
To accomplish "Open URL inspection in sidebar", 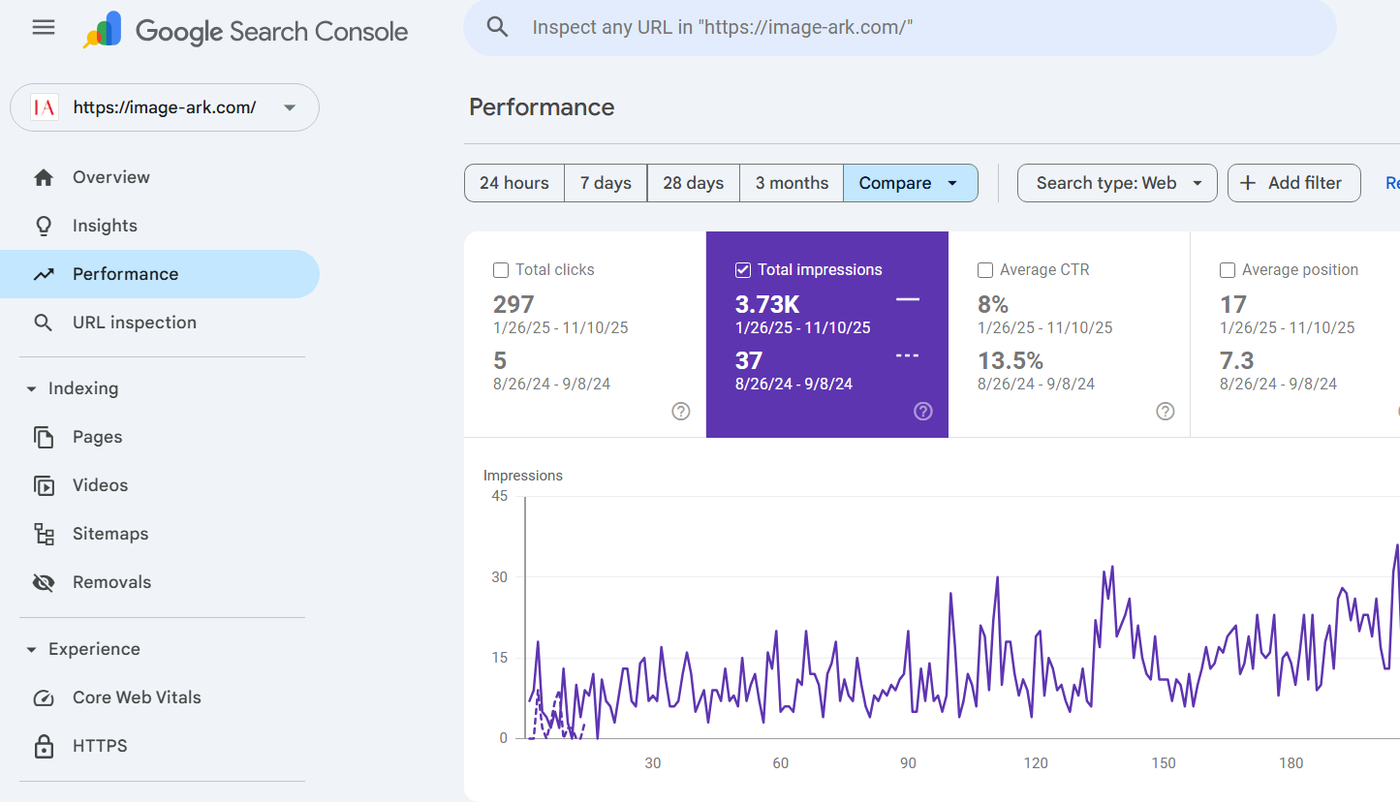I will click(x=159, y=323).
